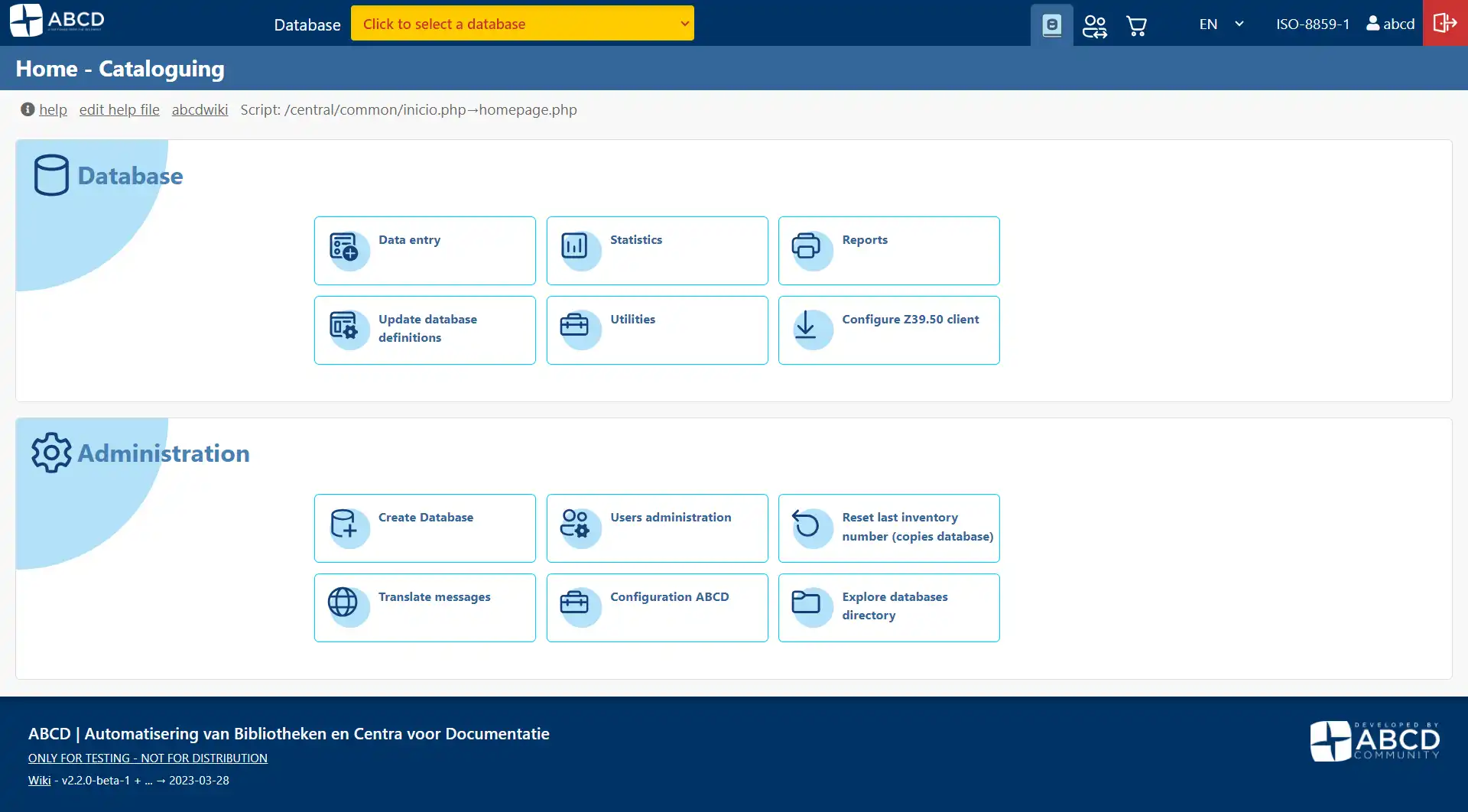Image resolution: width=1468 pixels, height=812 pixels.
Task: Click the Automatisering van Bibliotheken footer title
Action: (288, 734)
